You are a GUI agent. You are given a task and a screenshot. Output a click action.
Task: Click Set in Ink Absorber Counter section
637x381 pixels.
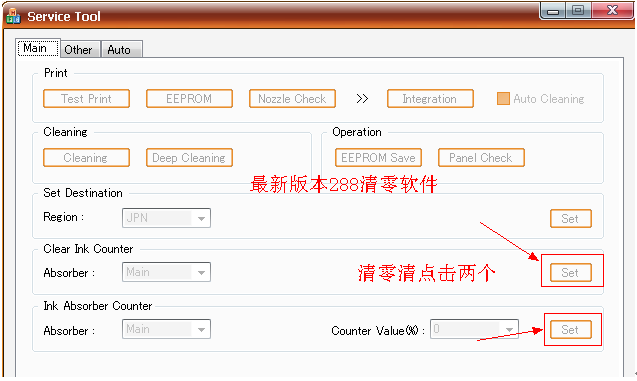tap(571, 329)
